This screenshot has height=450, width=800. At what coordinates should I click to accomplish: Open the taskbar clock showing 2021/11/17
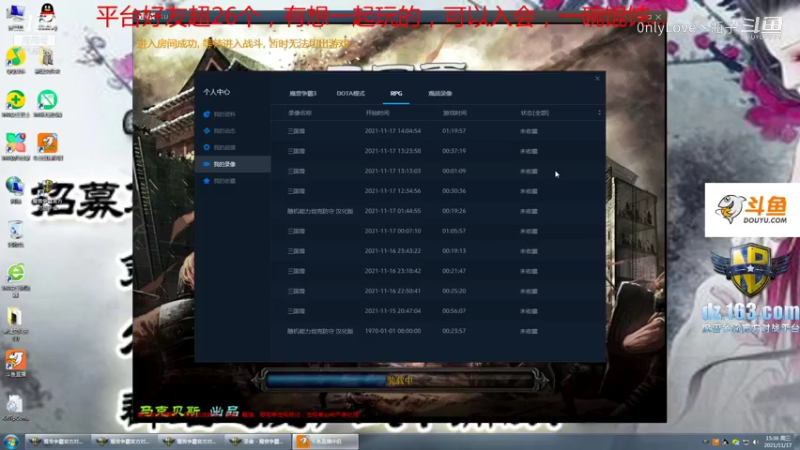click(778, 442)
